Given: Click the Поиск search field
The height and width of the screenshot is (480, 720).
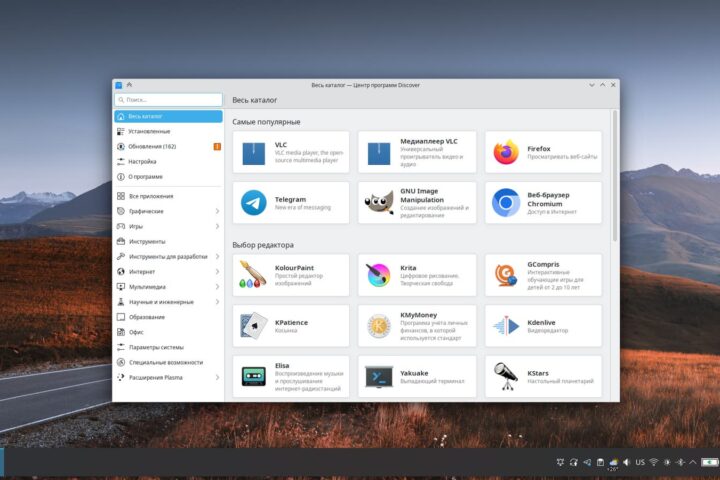Looking at the screenshot, I should click(168, 100).
